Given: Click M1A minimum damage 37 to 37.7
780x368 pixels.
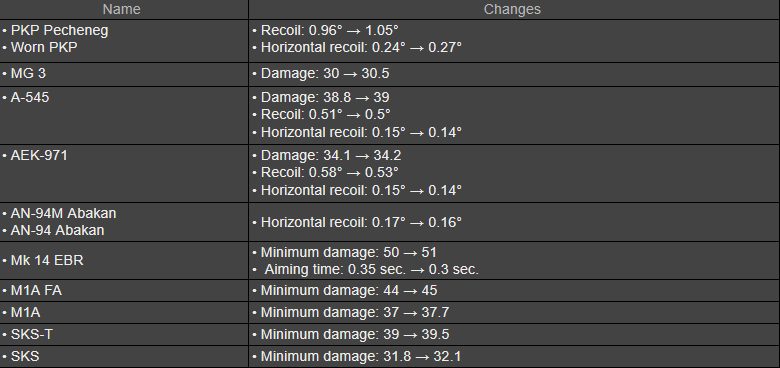Looking at the screenshot, I should coord(355,313).
